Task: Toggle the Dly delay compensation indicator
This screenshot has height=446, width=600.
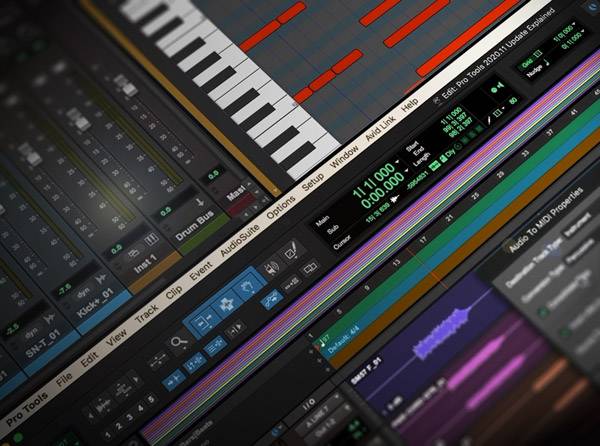Action: point(450,152)
